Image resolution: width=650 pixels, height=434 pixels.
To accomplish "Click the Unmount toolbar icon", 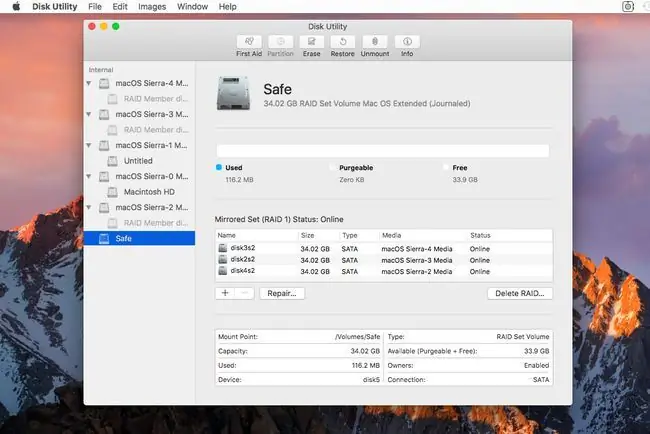I will (375, 41).
